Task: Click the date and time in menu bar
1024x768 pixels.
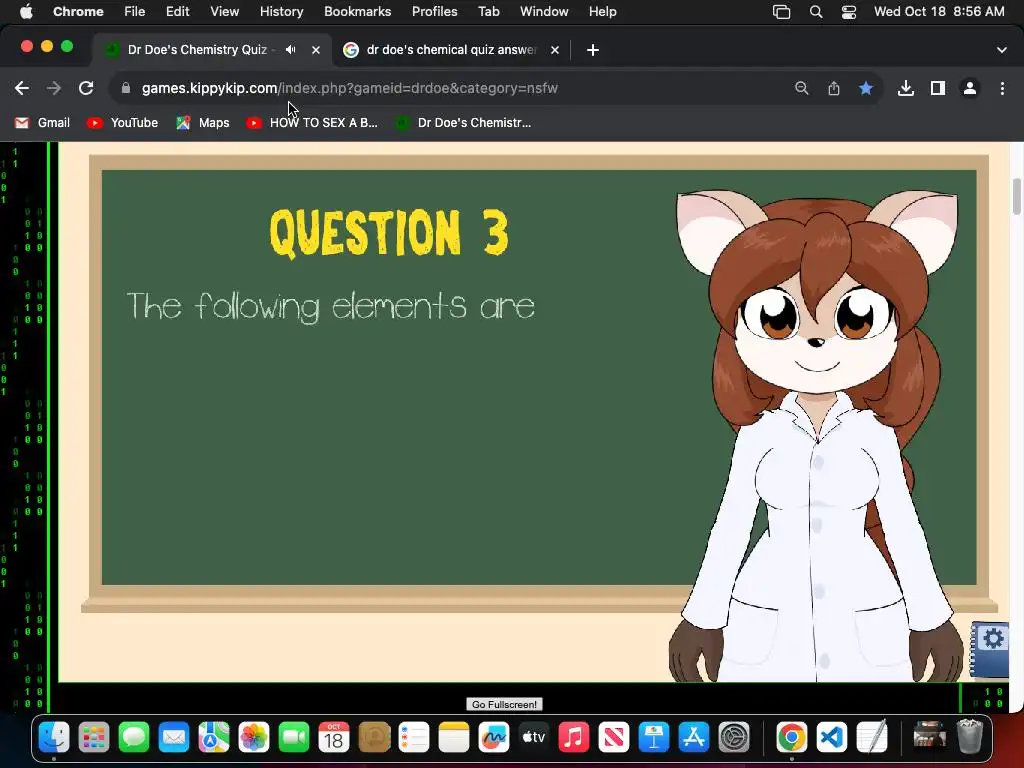Action: point(939,12)
